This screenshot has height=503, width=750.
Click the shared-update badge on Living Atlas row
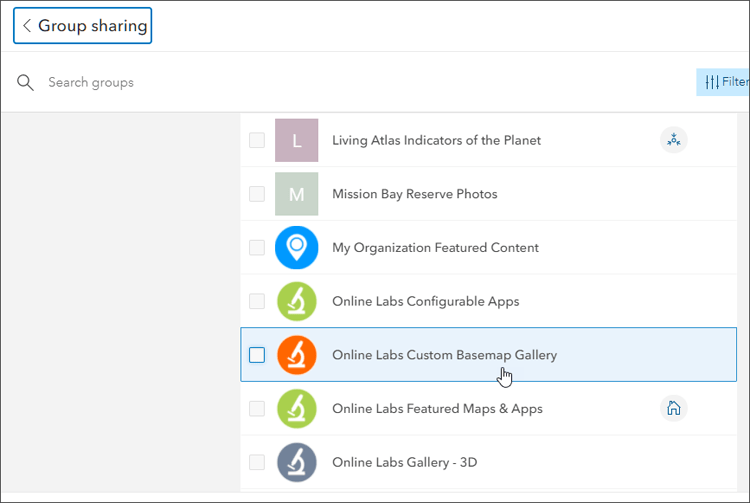tap(674, 140)
